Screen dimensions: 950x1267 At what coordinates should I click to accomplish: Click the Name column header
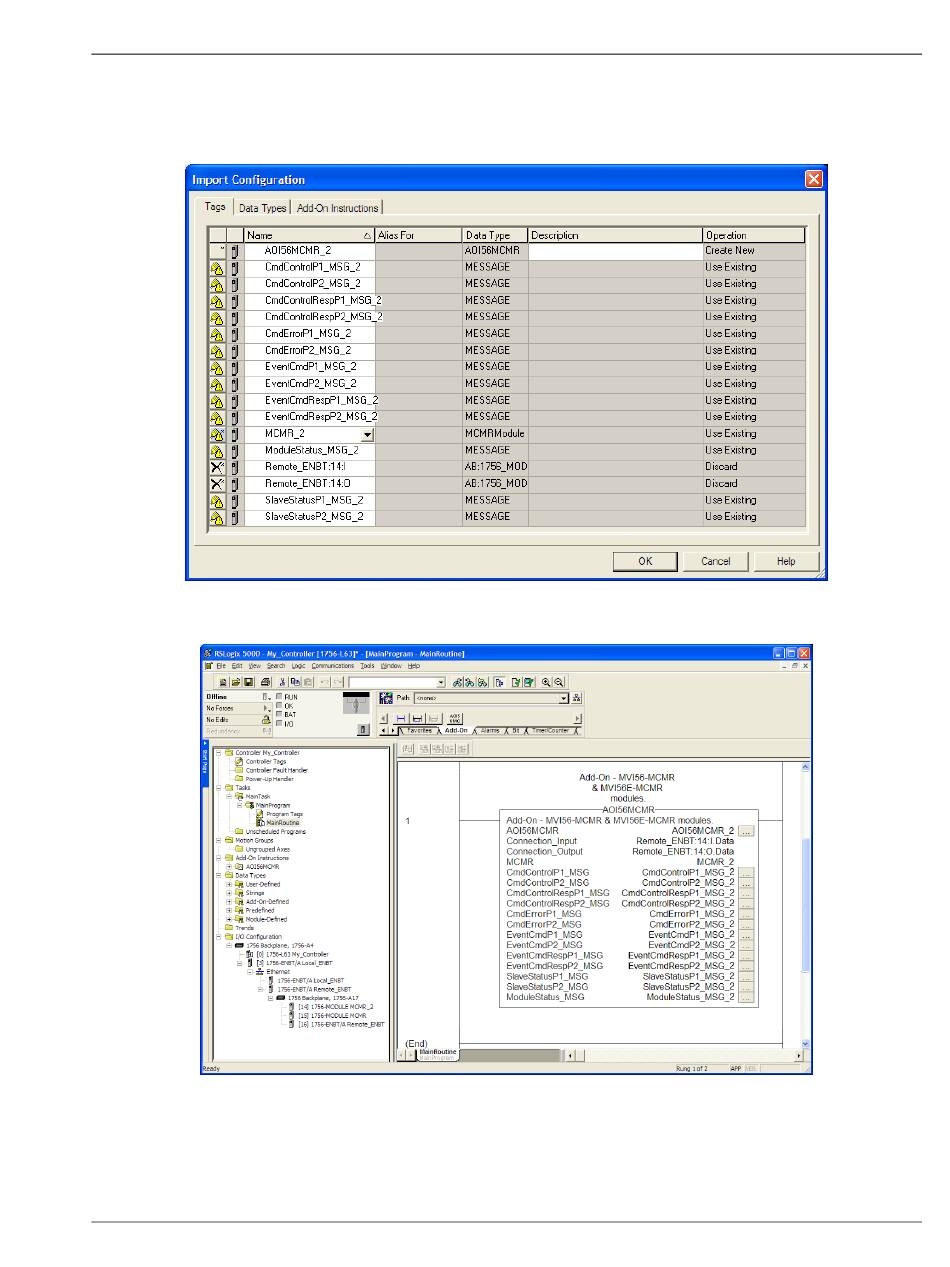click(x=310, y=235)
